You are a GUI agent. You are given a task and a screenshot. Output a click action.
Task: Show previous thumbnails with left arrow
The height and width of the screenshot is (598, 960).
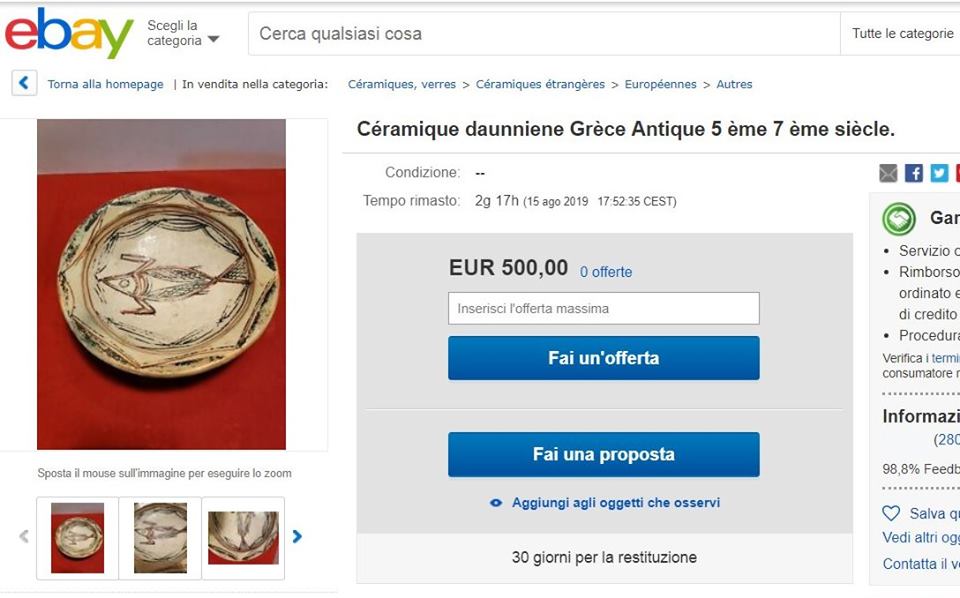point(24,536)
